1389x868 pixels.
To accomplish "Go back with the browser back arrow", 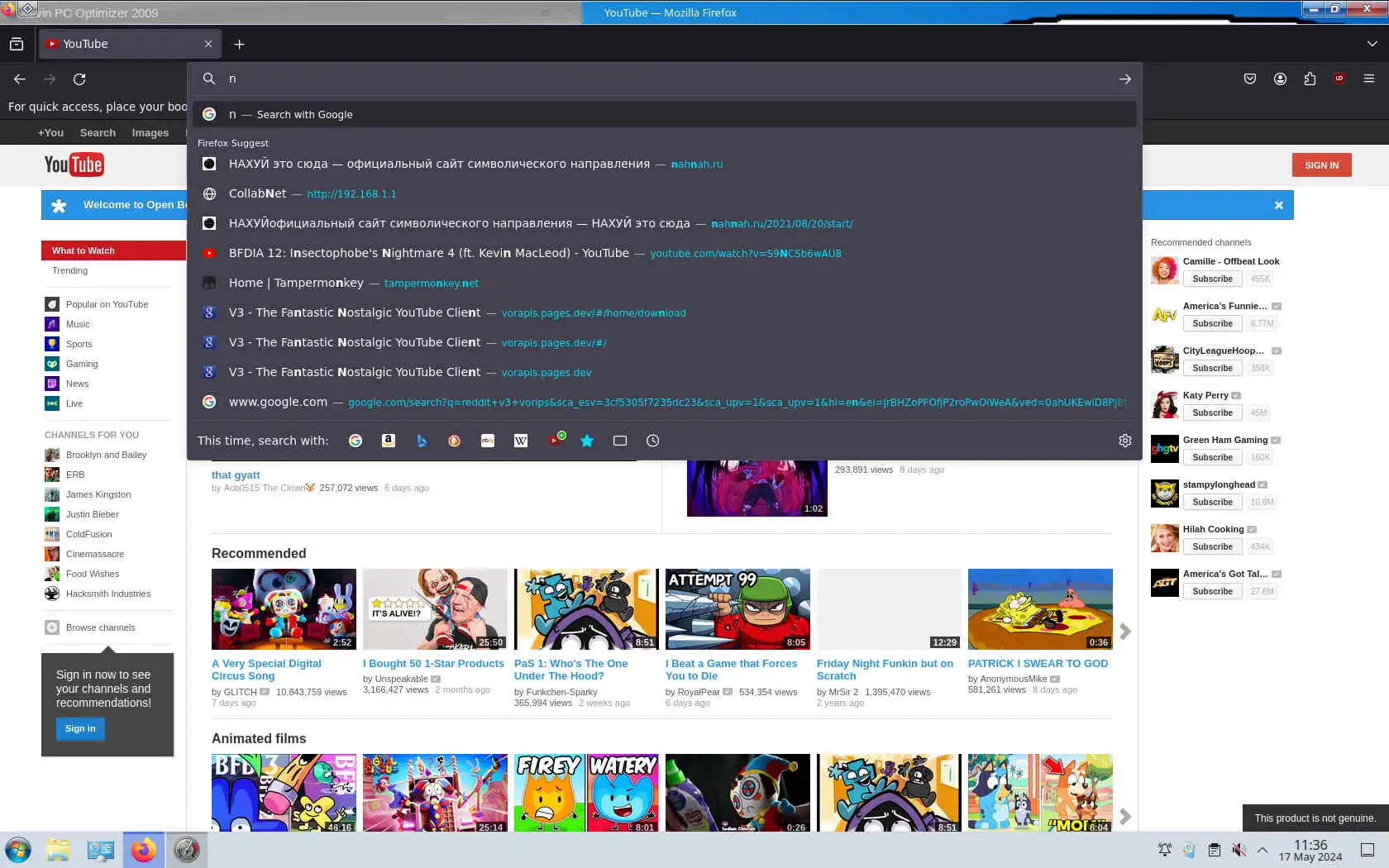I will 20,79.
